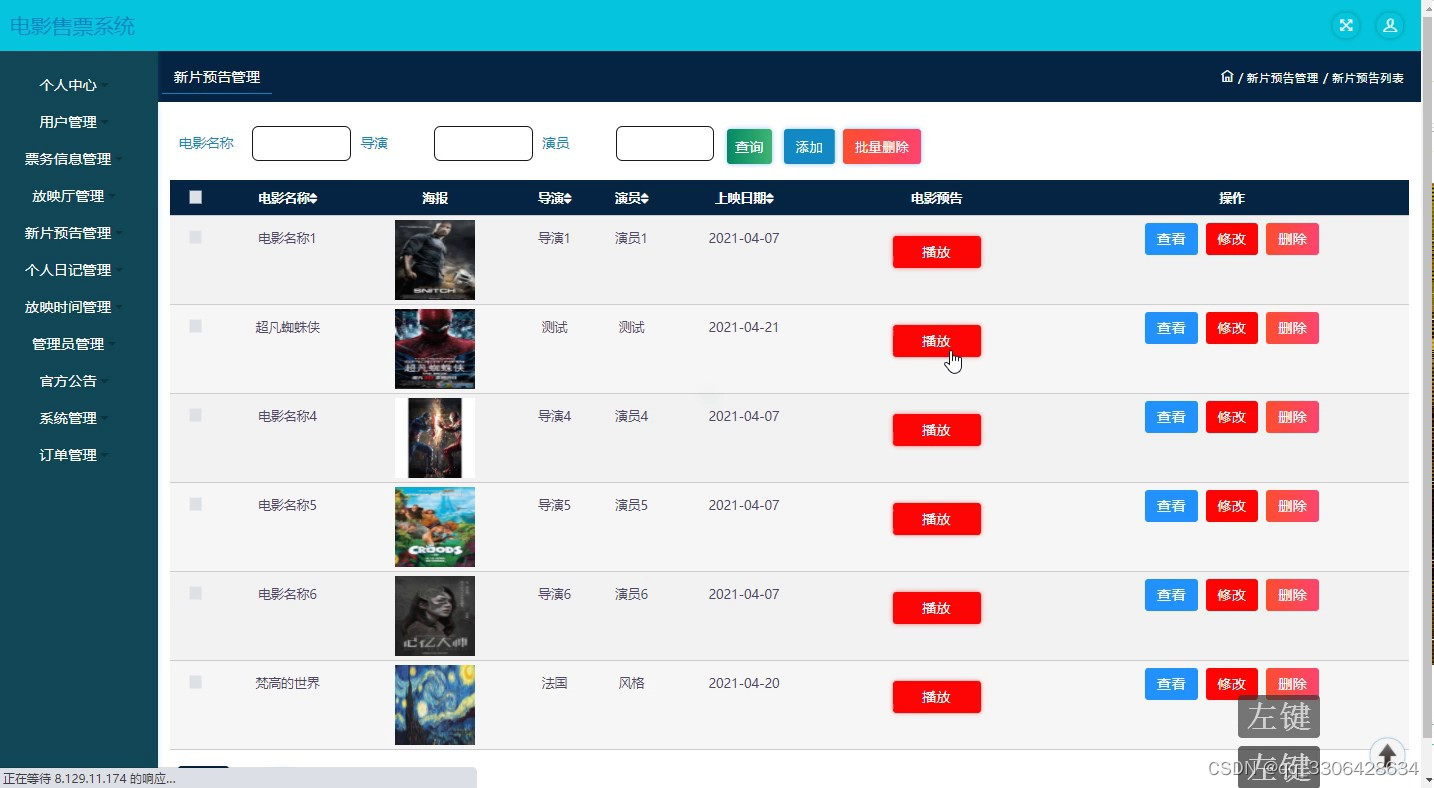Edit the 超凡蜘蛛侠 entry
Viewport: 1434px width, 788px height.
point(1232,328)
